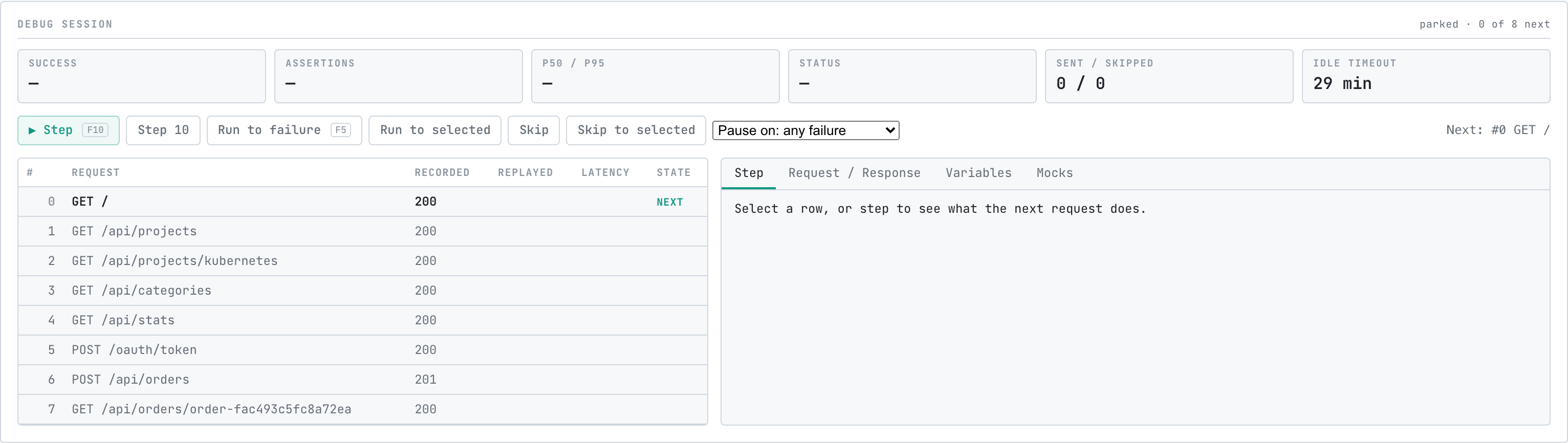Click the Next: #0 GET / label
This screenshot has height=443, width=1568.
click(x=1498, y=130)
